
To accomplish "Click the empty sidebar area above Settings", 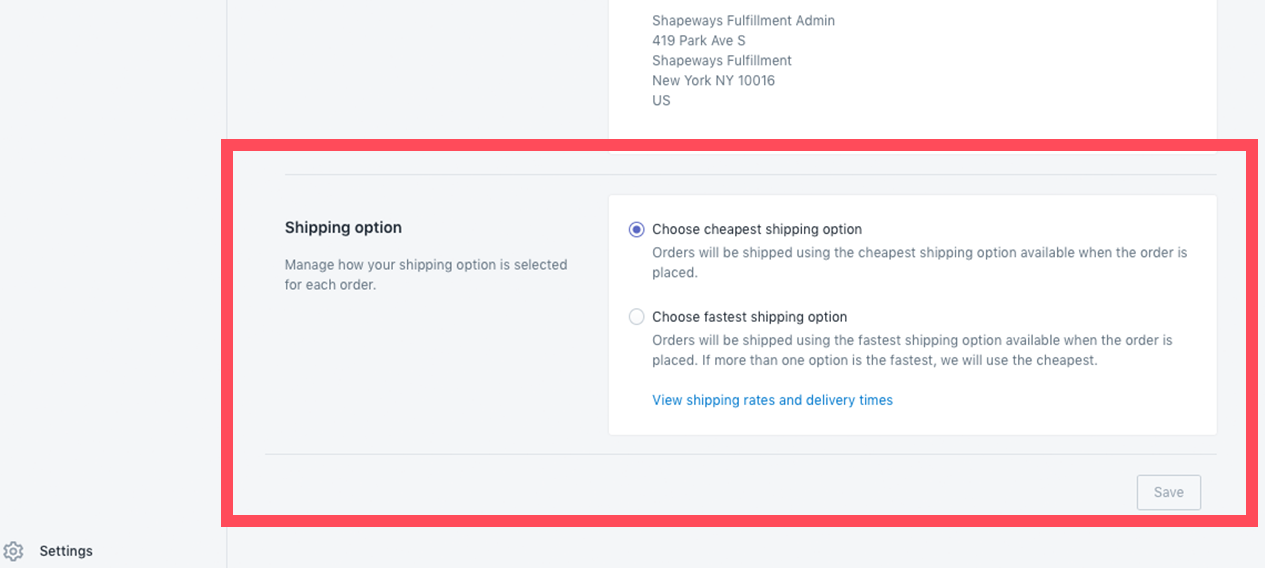I will tap(113, 270).
